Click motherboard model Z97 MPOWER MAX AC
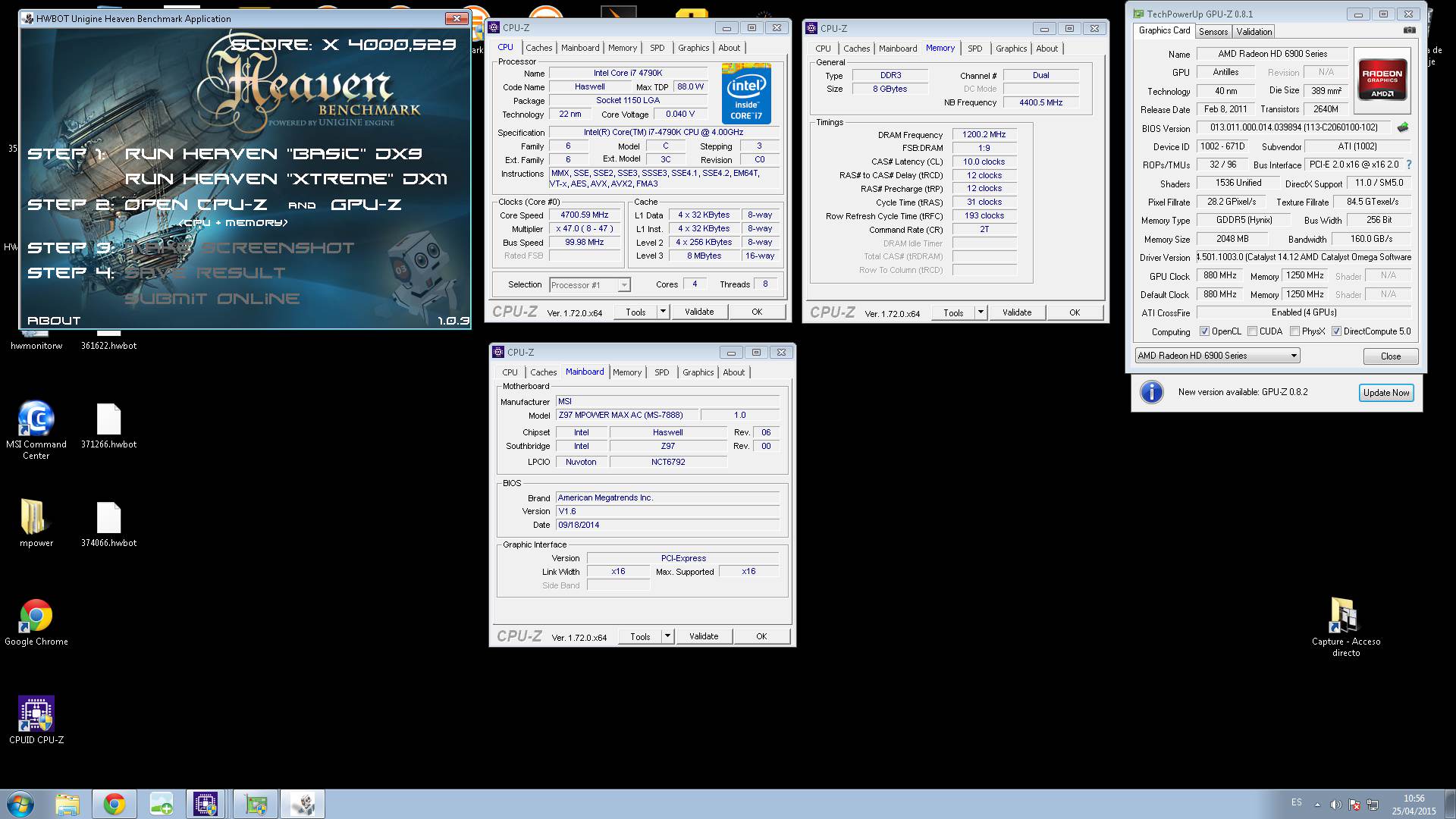 coord(626,416)
